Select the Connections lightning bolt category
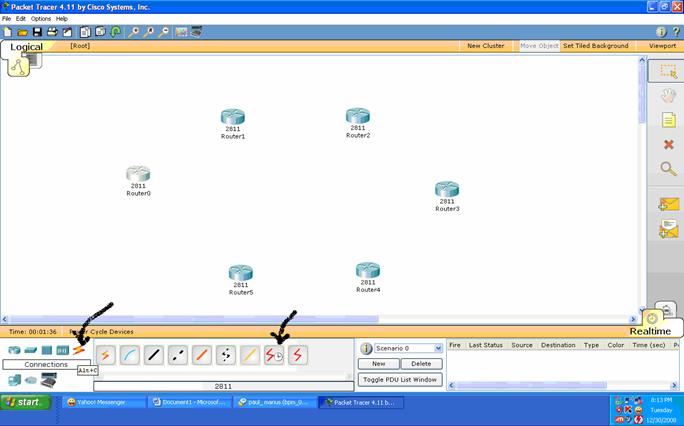This screenshot has width=684, height=426. [78, 350]
